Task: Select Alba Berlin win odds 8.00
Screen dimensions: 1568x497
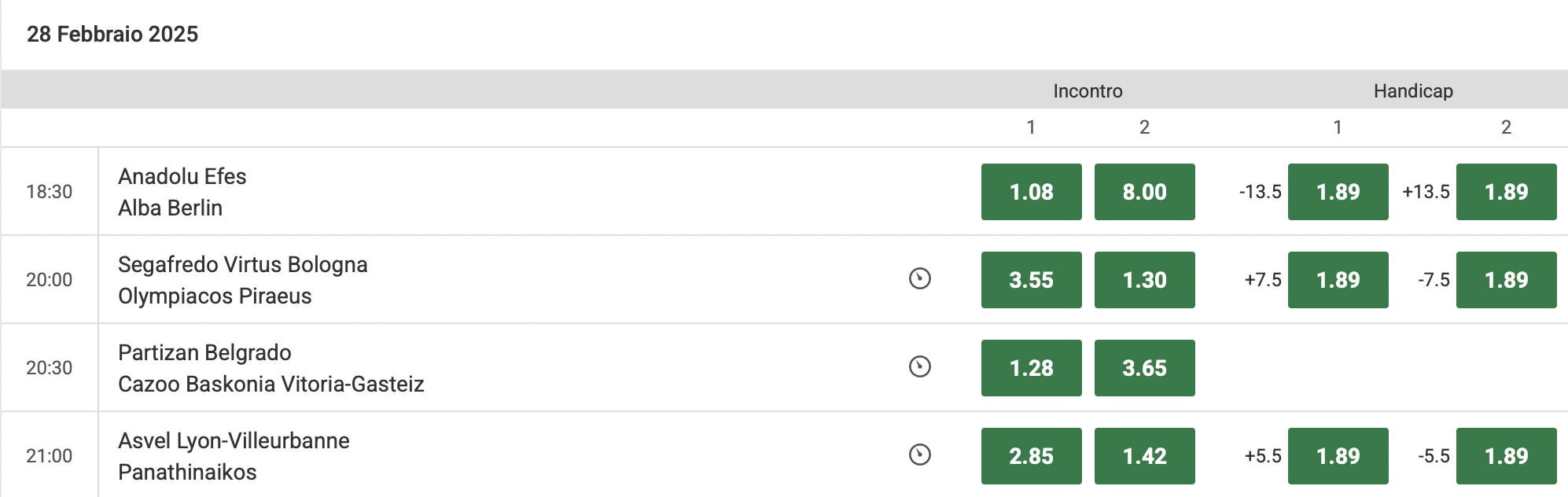Action: (x=1144, y=192)
